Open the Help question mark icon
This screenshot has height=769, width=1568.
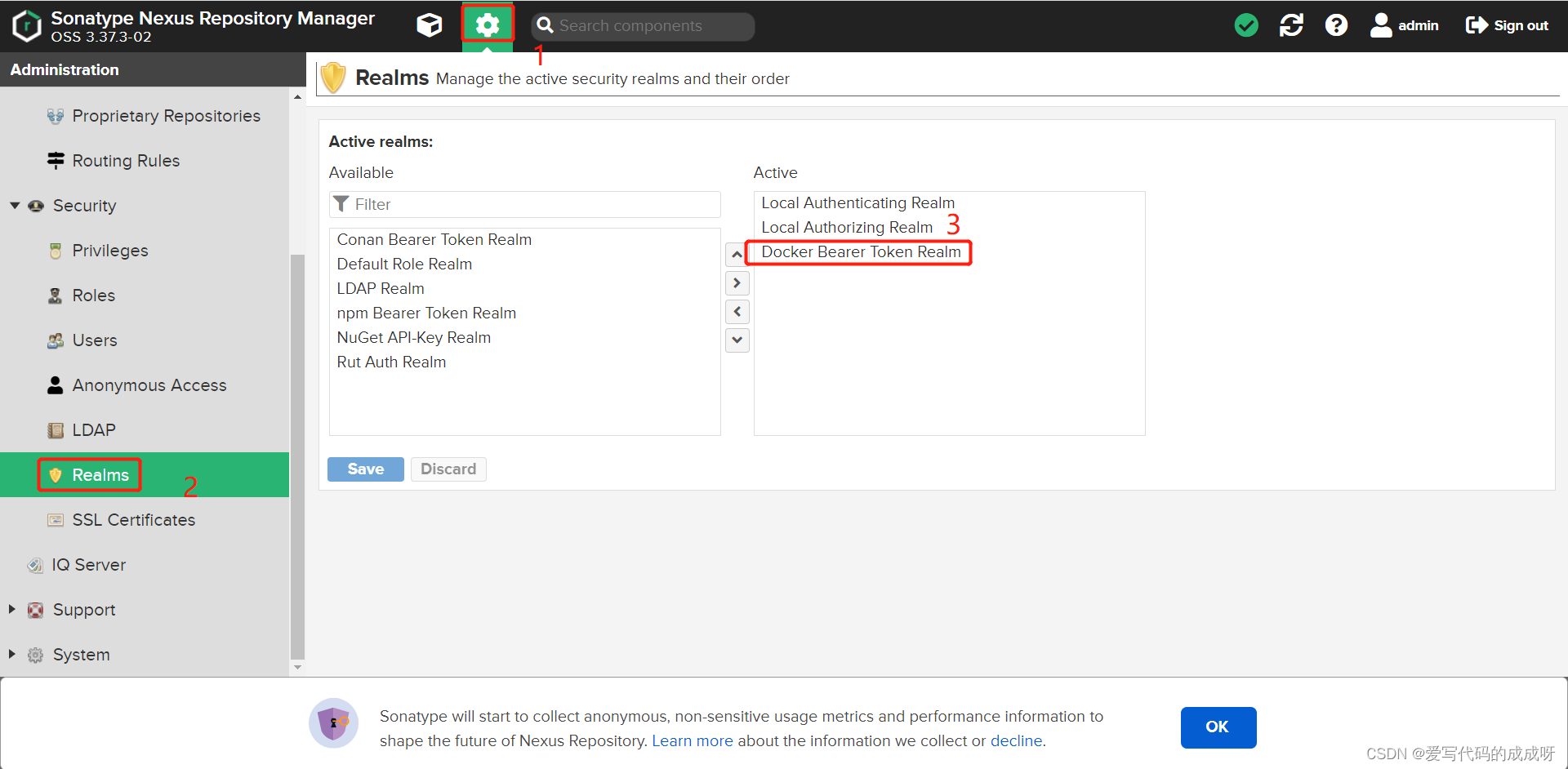tap(1336, 25)
